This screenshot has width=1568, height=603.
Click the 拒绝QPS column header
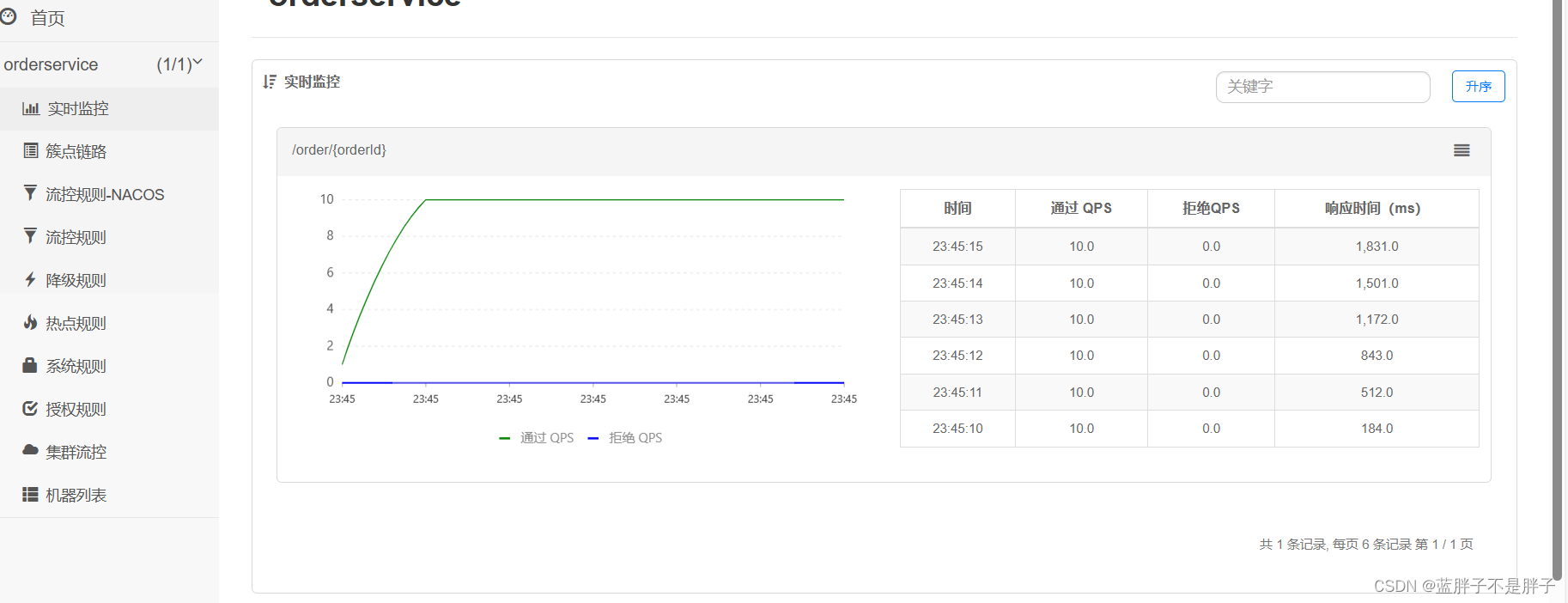[x=1211, y=208]
